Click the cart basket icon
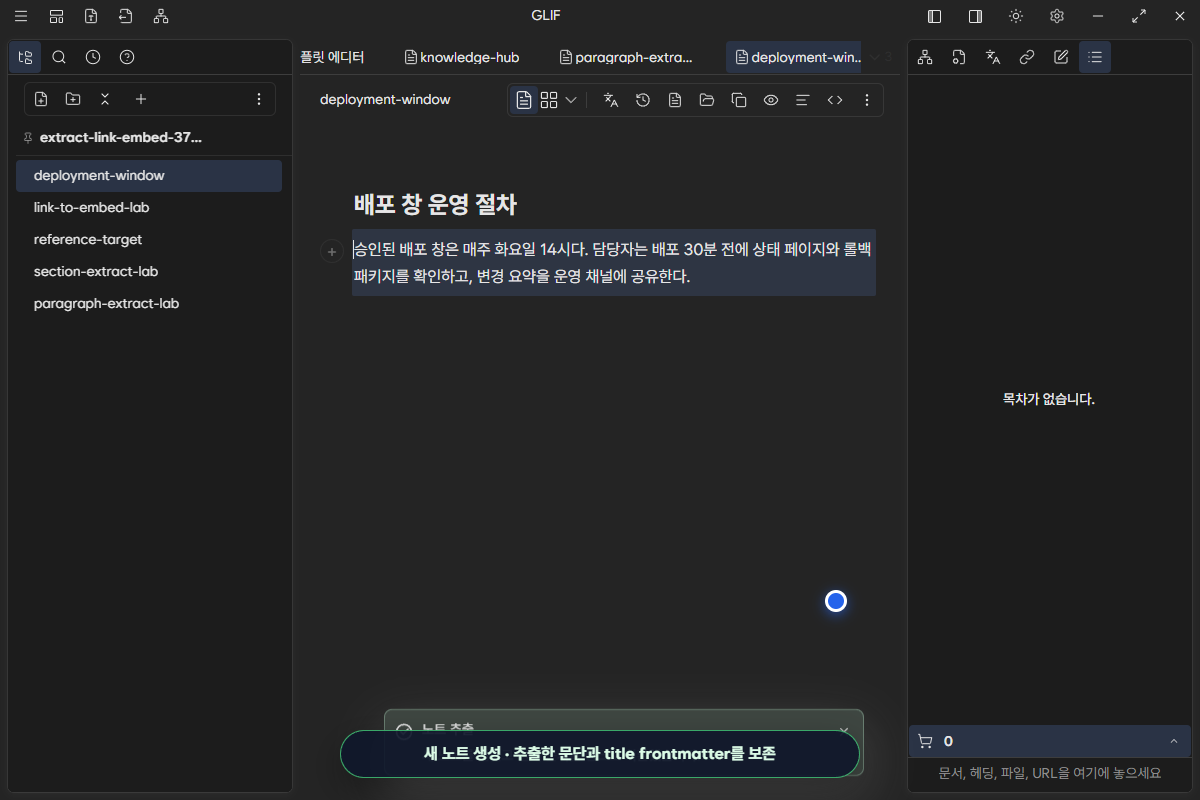This screenshot has width=1200, height=800. tap(925, 741)
